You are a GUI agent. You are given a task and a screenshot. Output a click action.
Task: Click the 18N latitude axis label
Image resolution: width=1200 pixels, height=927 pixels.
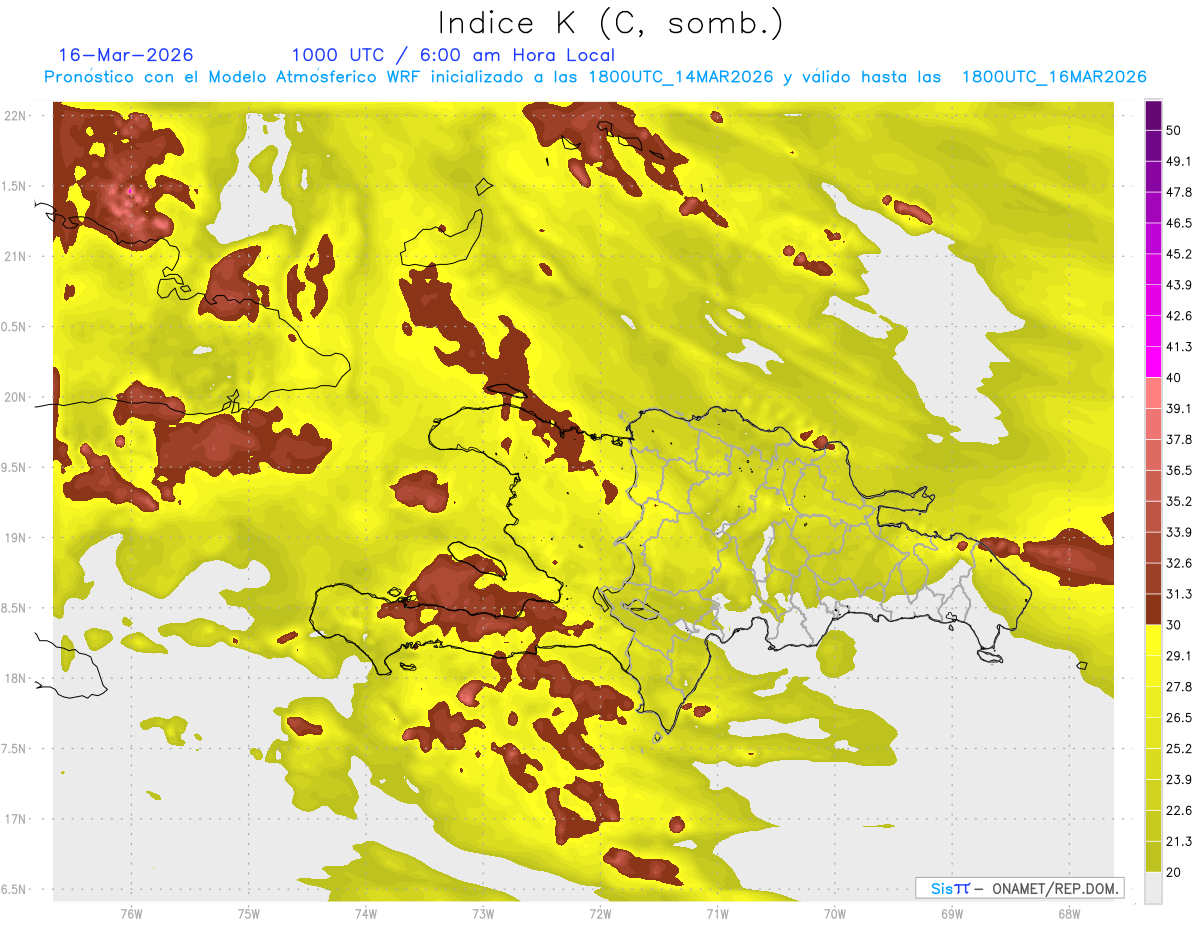[17, 678]
